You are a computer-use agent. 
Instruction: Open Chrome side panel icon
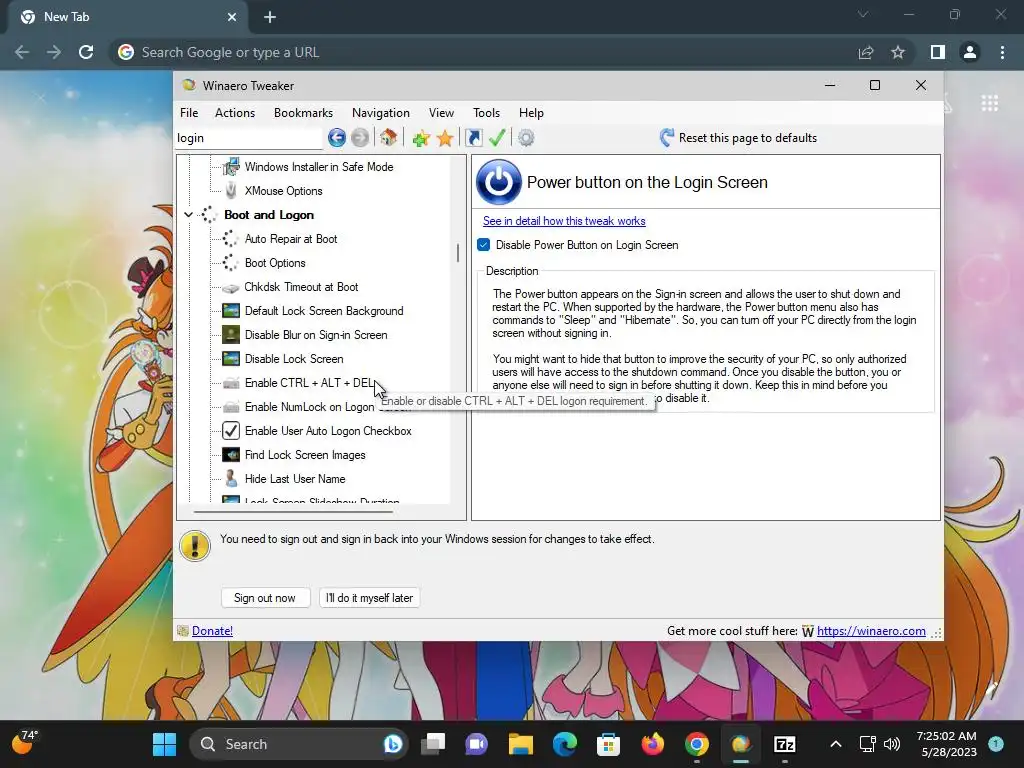click(938, 52)
